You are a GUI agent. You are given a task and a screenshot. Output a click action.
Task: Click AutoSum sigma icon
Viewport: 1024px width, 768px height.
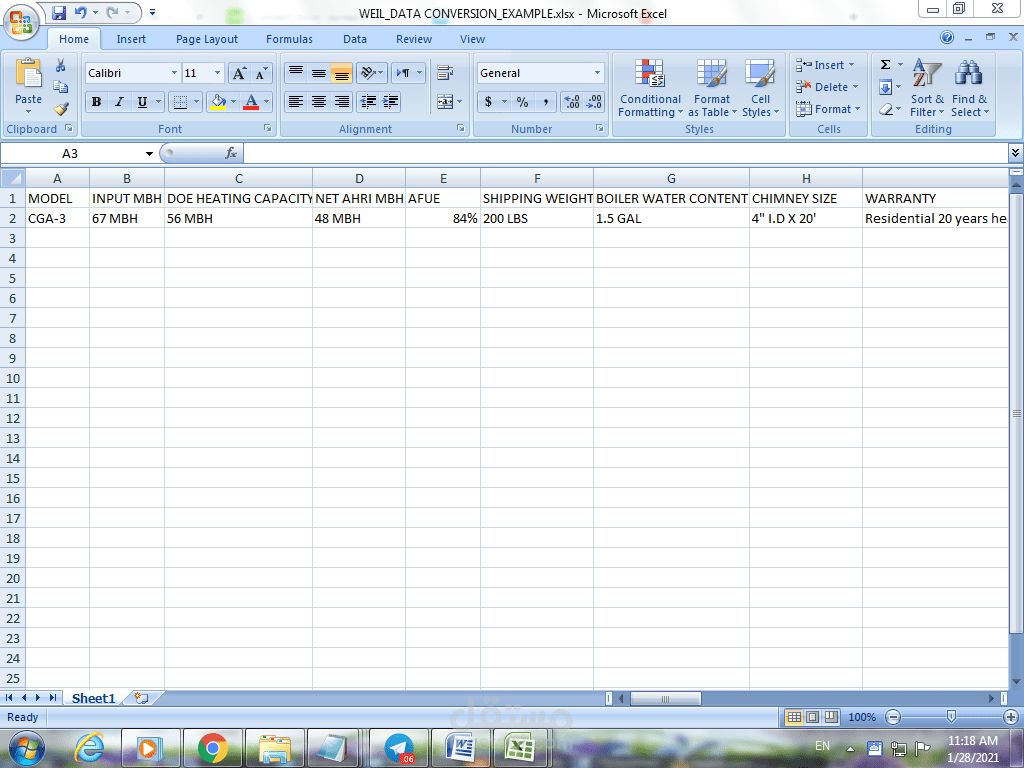pyautogui.click(x=886, y=65)
